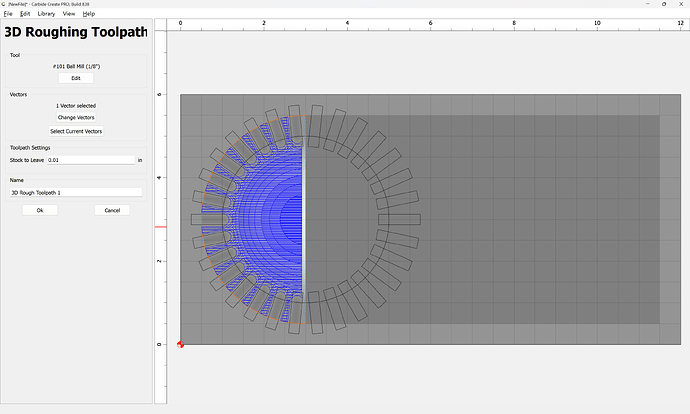Open the File menu

[8, 14]
